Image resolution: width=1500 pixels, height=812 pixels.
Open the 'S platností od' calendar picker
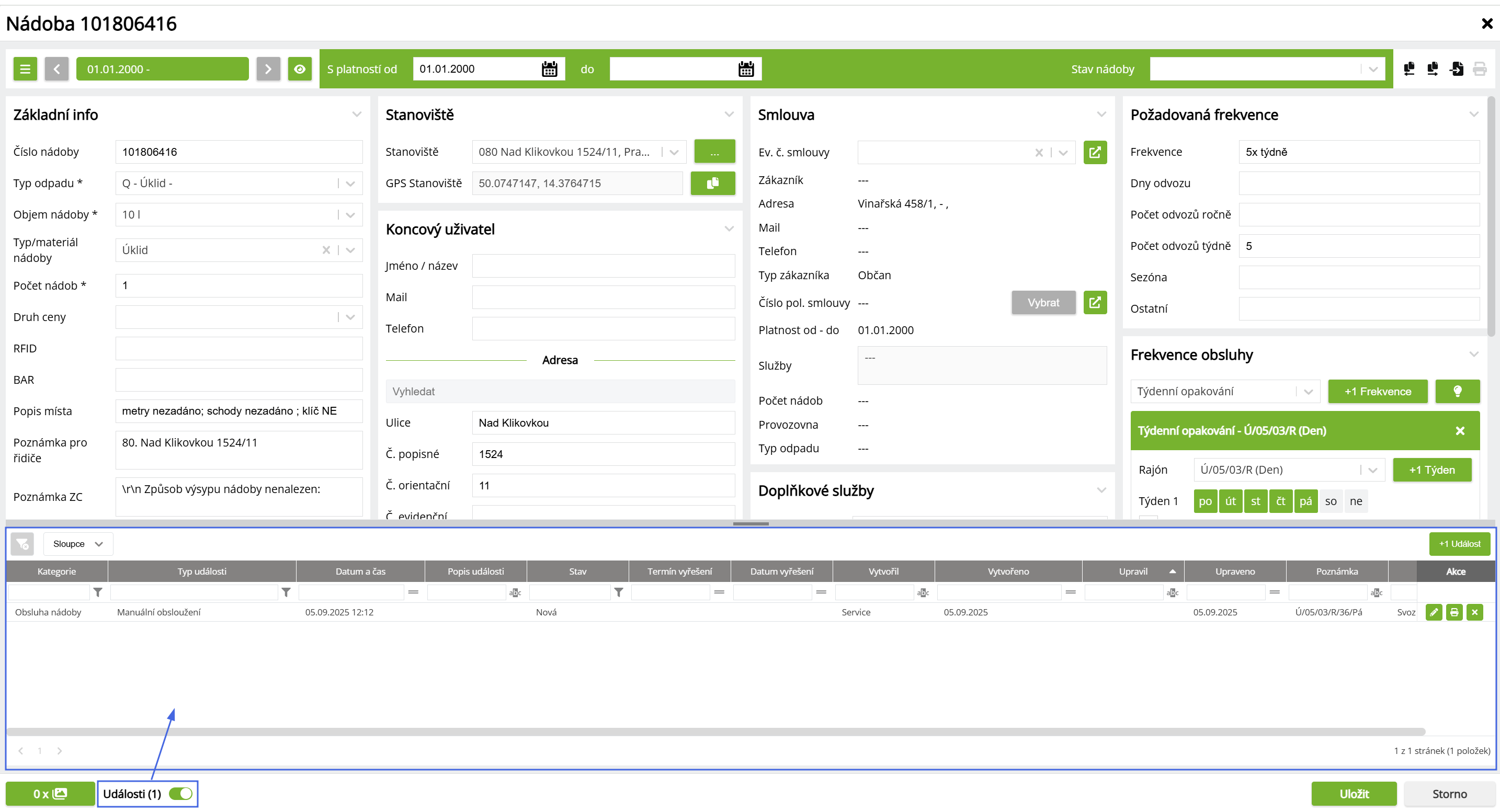pyautogui.click(x=549, y=68)
